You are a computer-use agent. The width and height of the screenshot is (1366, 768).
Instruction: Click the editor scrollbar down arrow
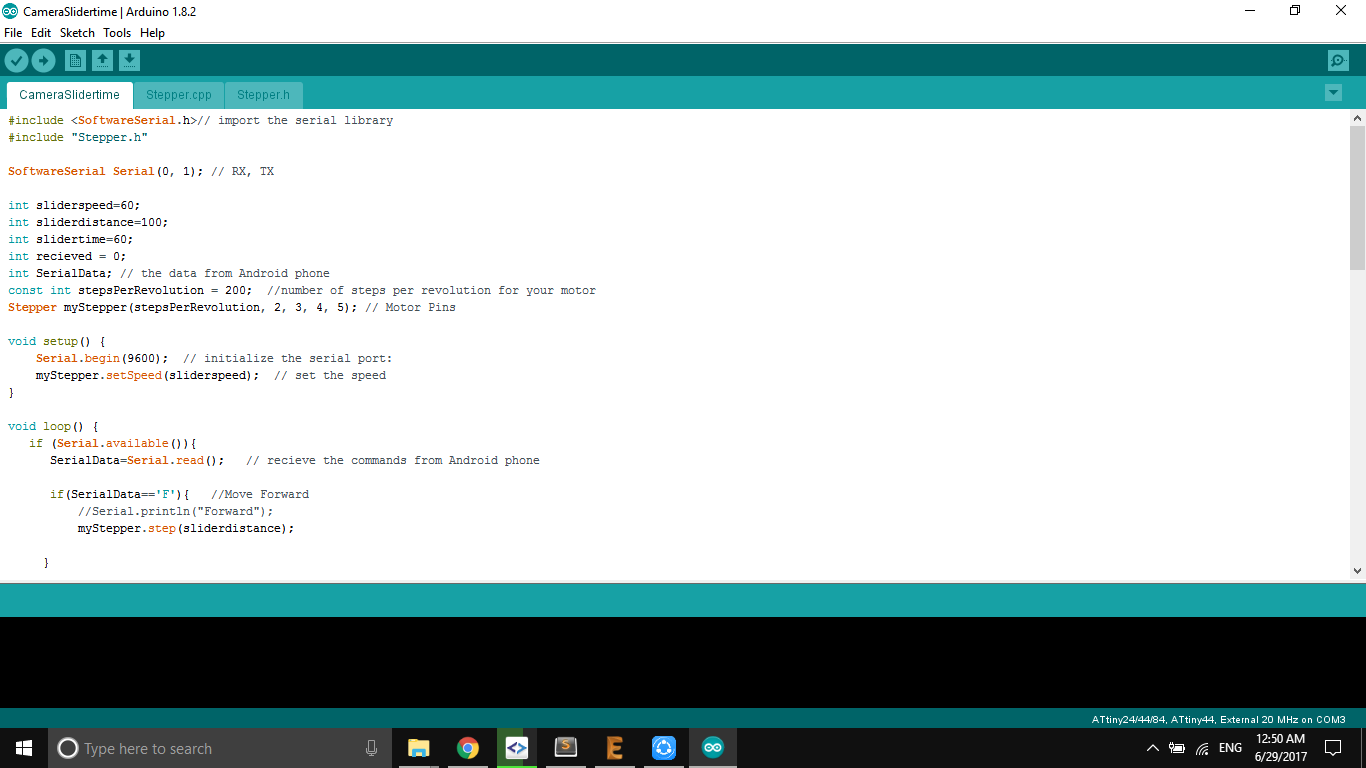[1357, 571]
